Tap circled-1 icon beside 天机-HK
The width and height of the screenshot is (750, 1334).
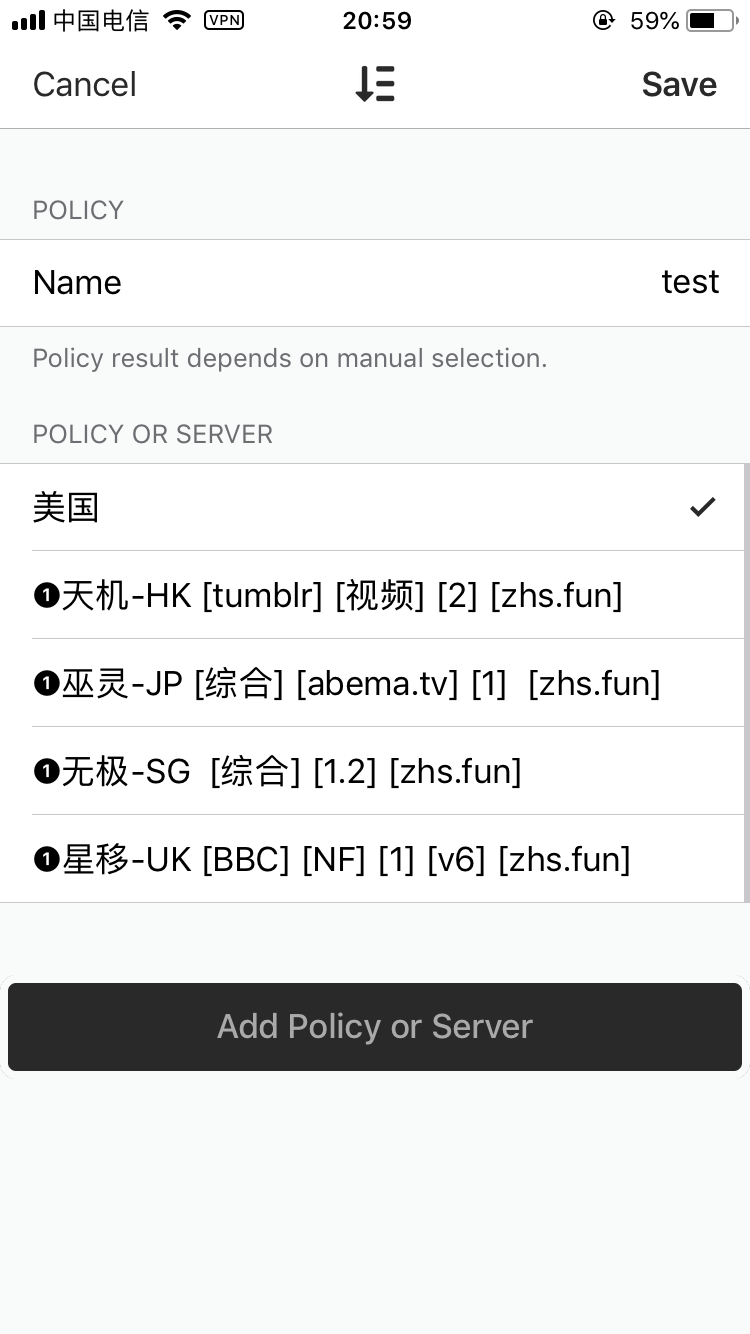click(46, 597)
